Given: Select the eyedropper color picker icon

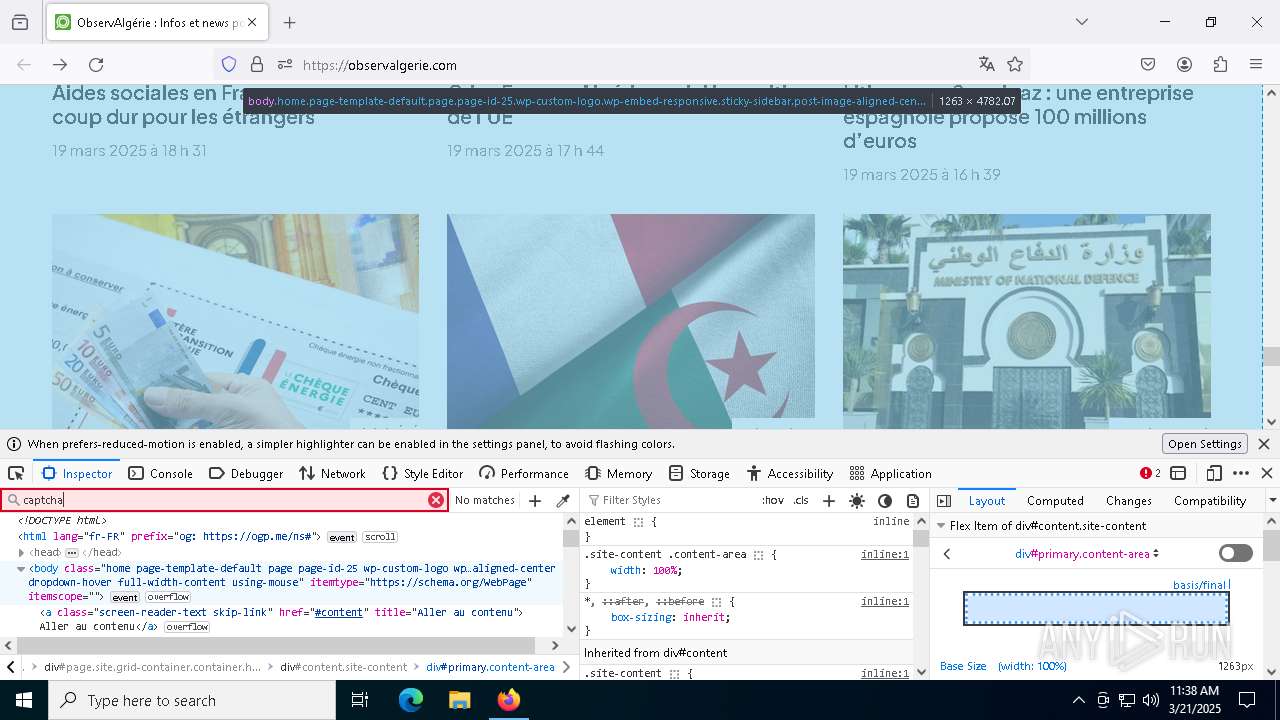Looking at the screenshot, I should point(563,500).
